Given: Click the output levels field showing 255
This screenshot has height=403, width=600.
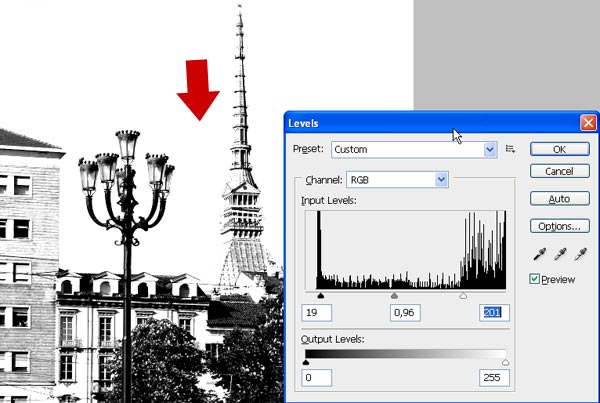Looking at the screenshot, I should (494, 378).
